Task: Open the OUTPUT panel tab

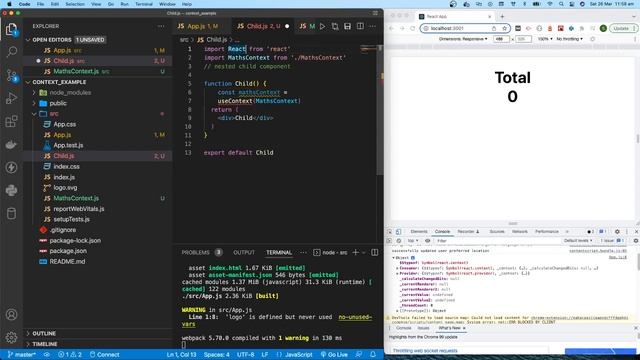Action: (244, 252)
